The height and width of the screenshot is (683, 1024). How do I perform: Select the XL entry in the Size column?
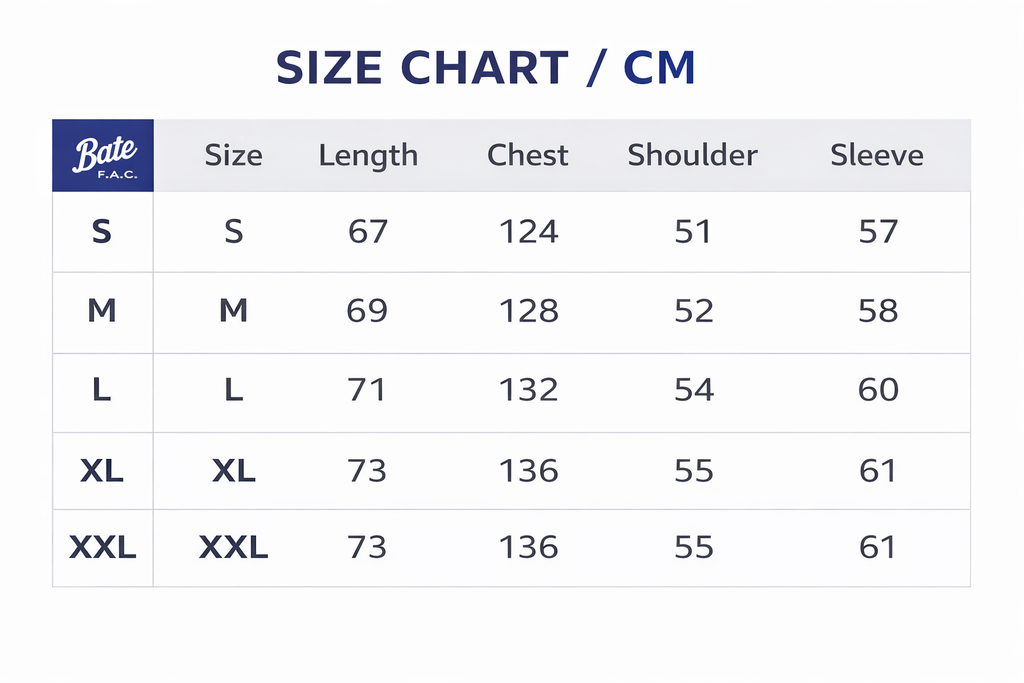coord(233,470)
